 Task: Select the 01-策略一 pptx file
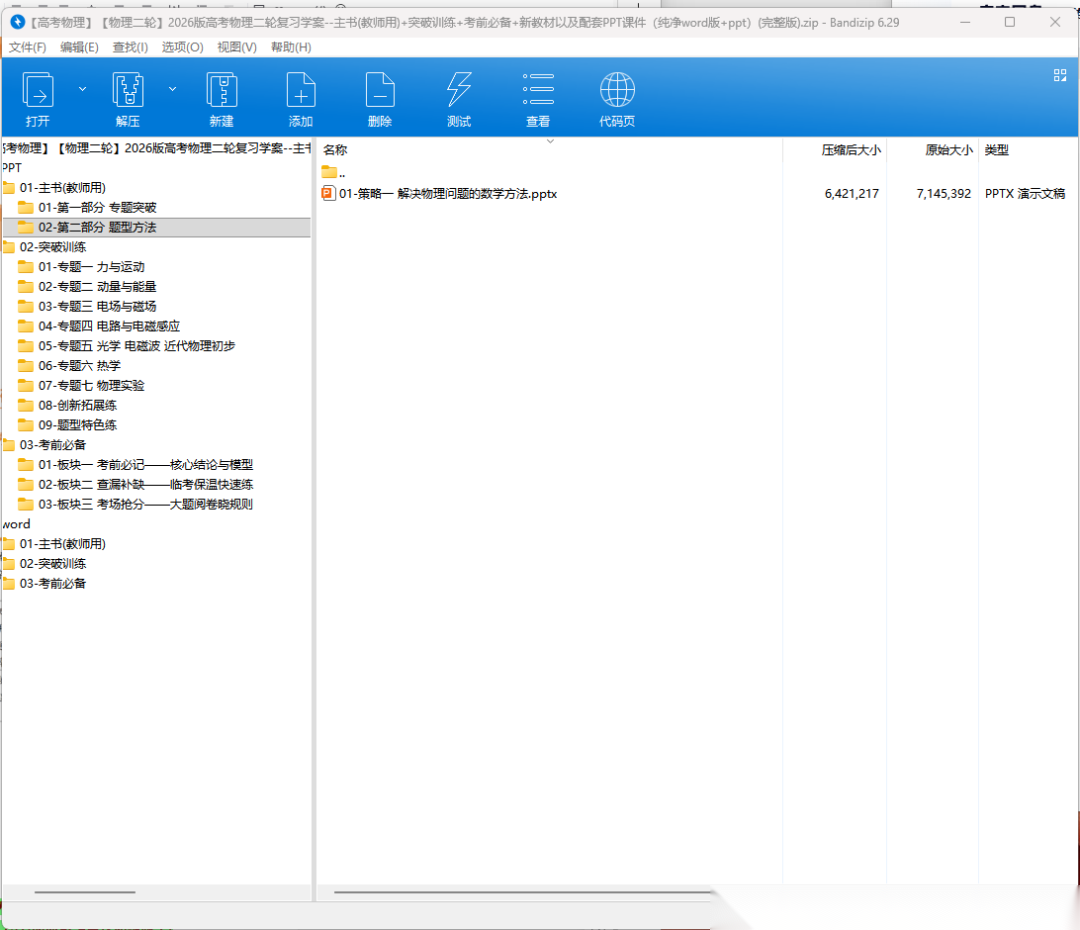(x=447, y=194)
